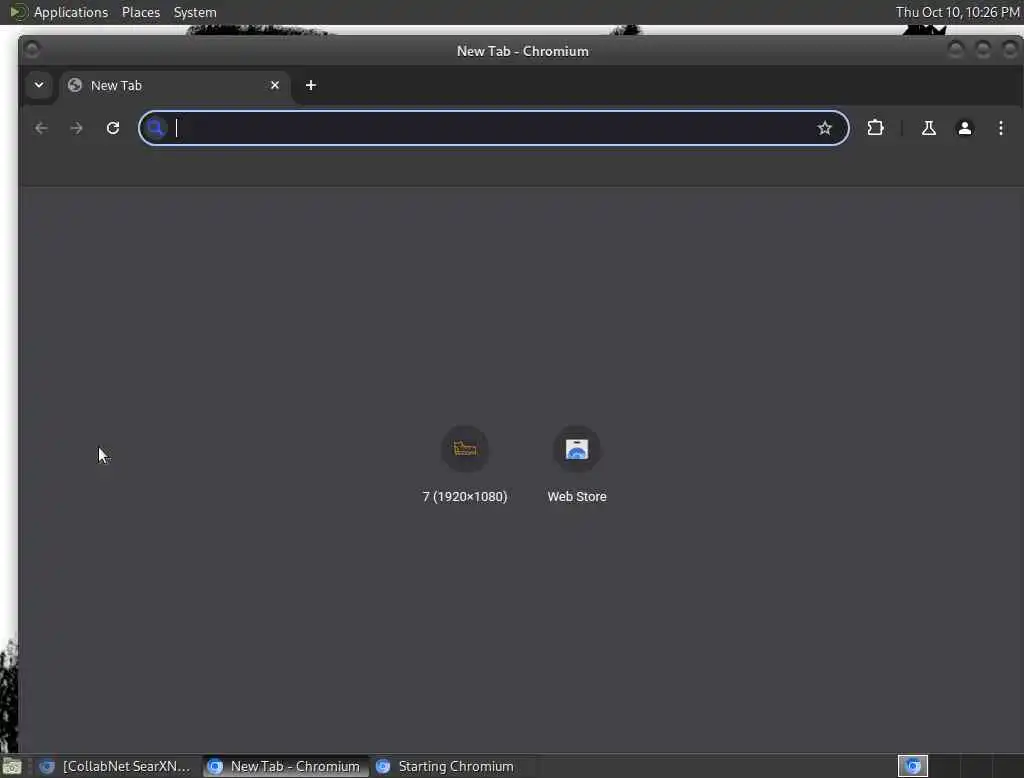Go forward with the forward arrow

click(x=76, y=128)
